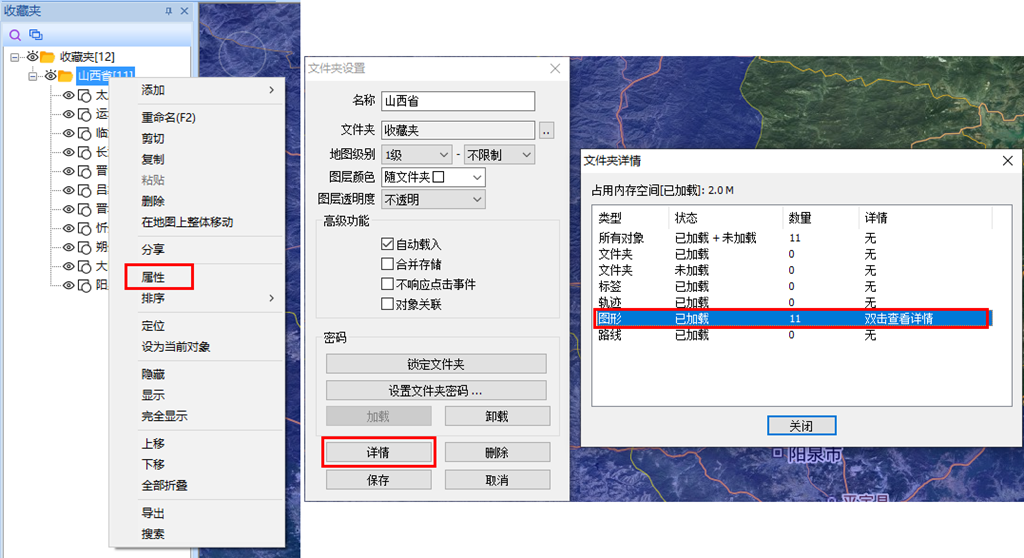
Task: Click the search magnifier icon in 收藏夹 panel
Action: pos(15,34)
